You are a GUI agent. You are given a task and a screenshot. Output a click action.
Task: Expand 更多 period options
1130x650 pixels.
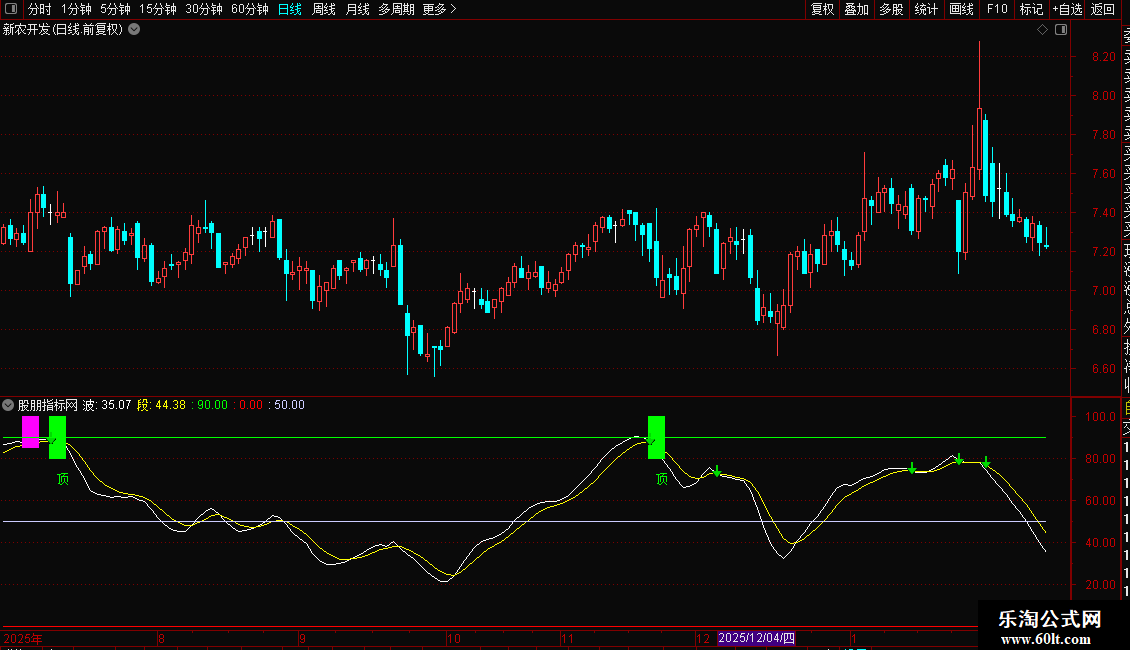440,9
